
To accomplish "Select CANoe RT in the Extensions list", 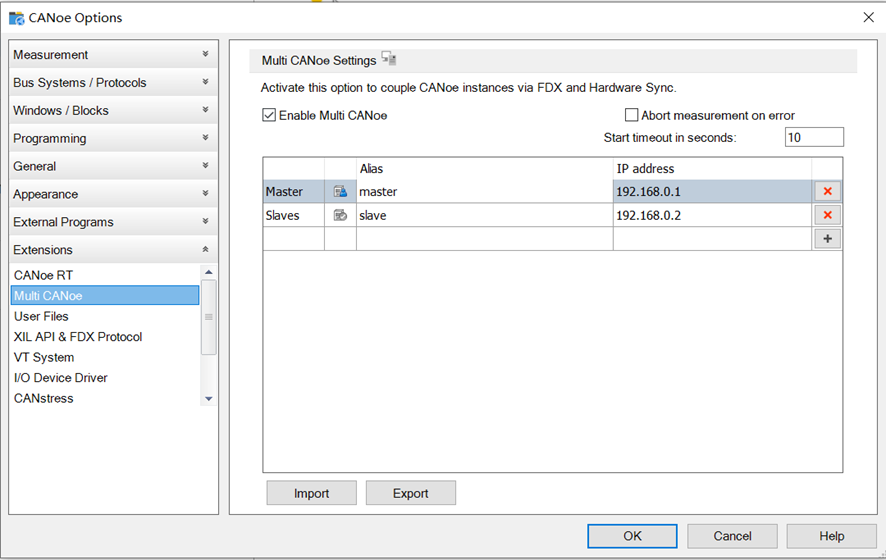I will 105,275.
